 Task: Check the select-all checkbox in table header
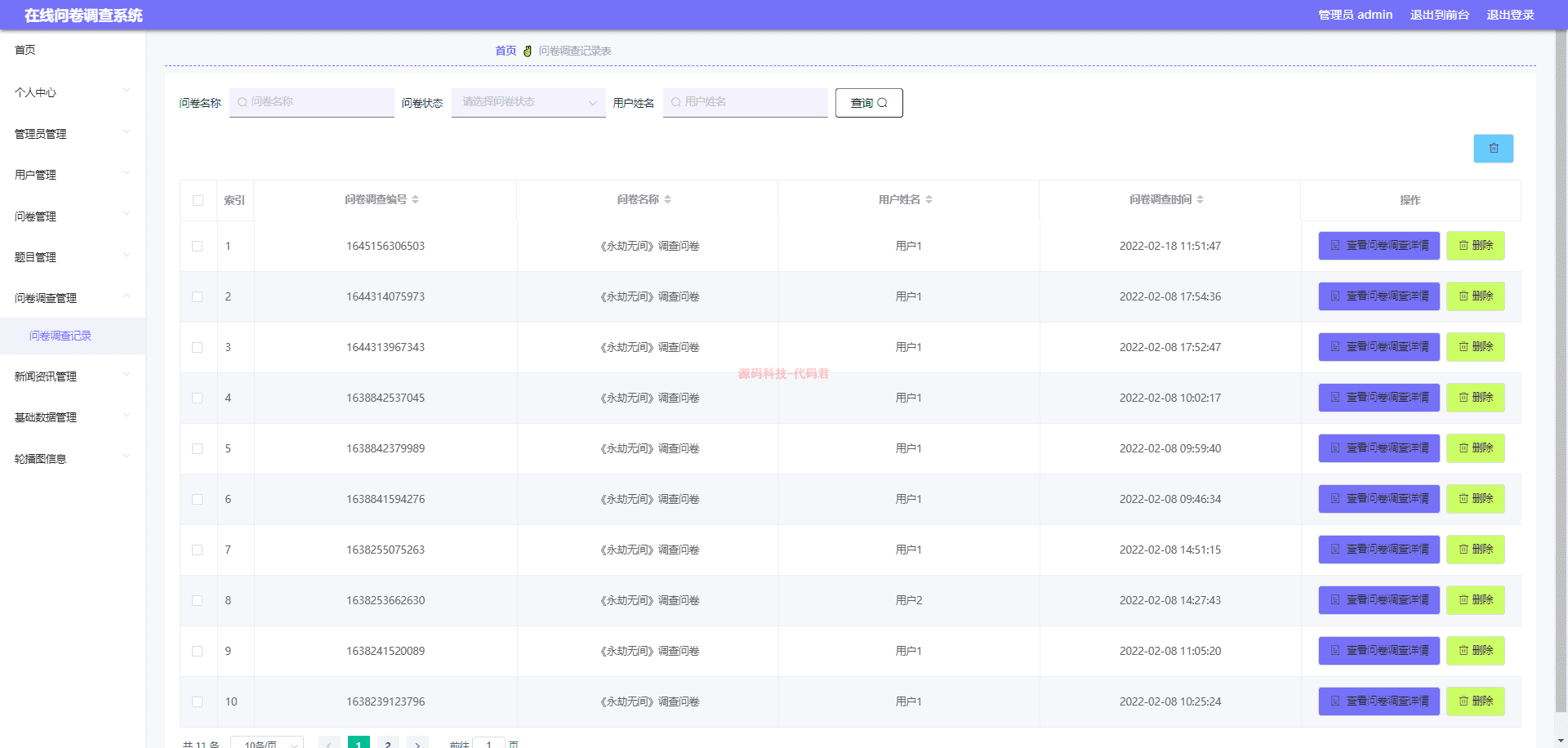coord(198,200)
